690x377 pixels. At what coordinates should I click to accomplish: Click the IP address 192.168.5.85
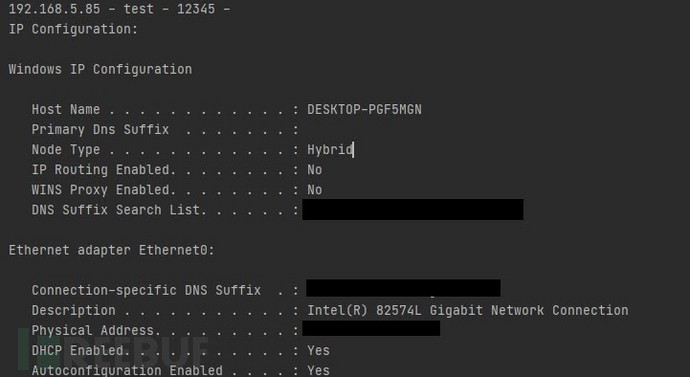point(55,9)
